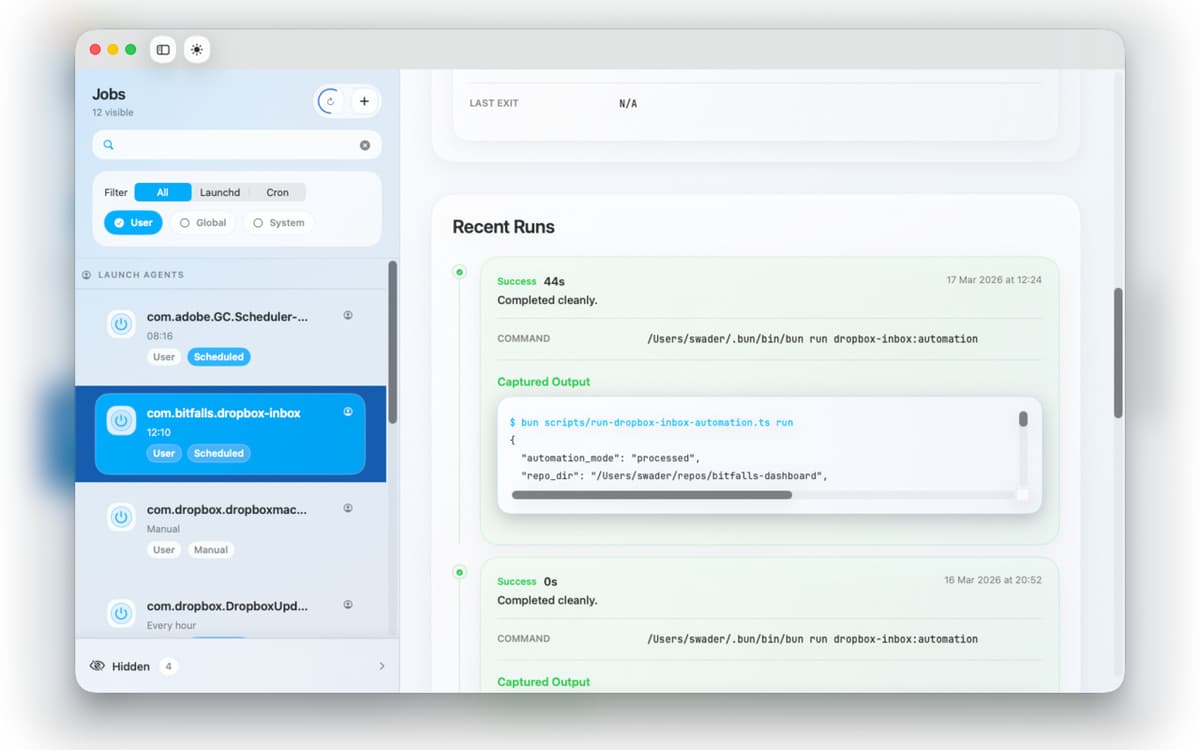Viewport: 1200px width, 750px height.
Task: Toggle the sidebar panel icon
Action: [x=163, y=49]
